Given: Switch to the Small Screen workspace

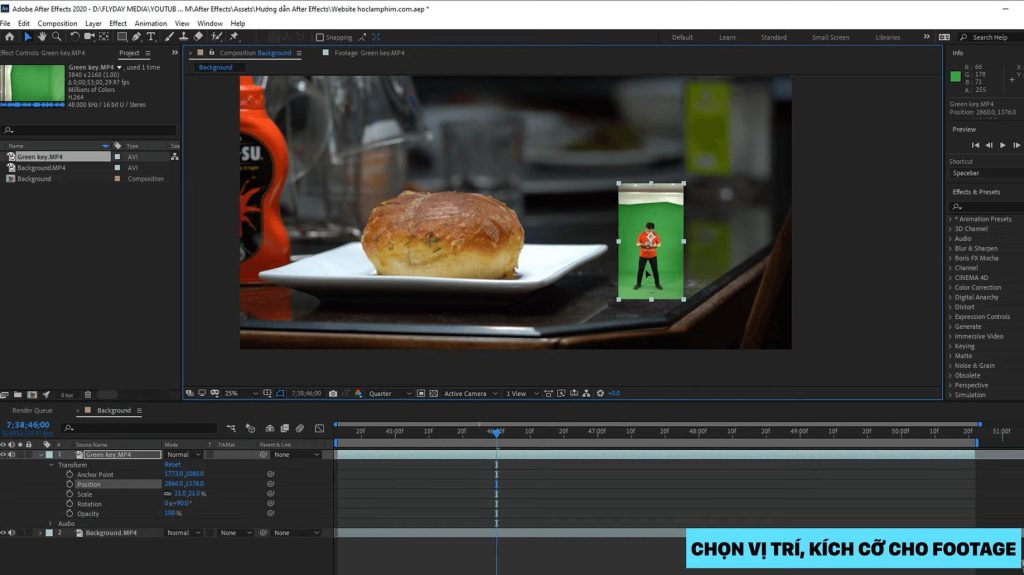Looking at the screenshot, I should coord(831,37).
